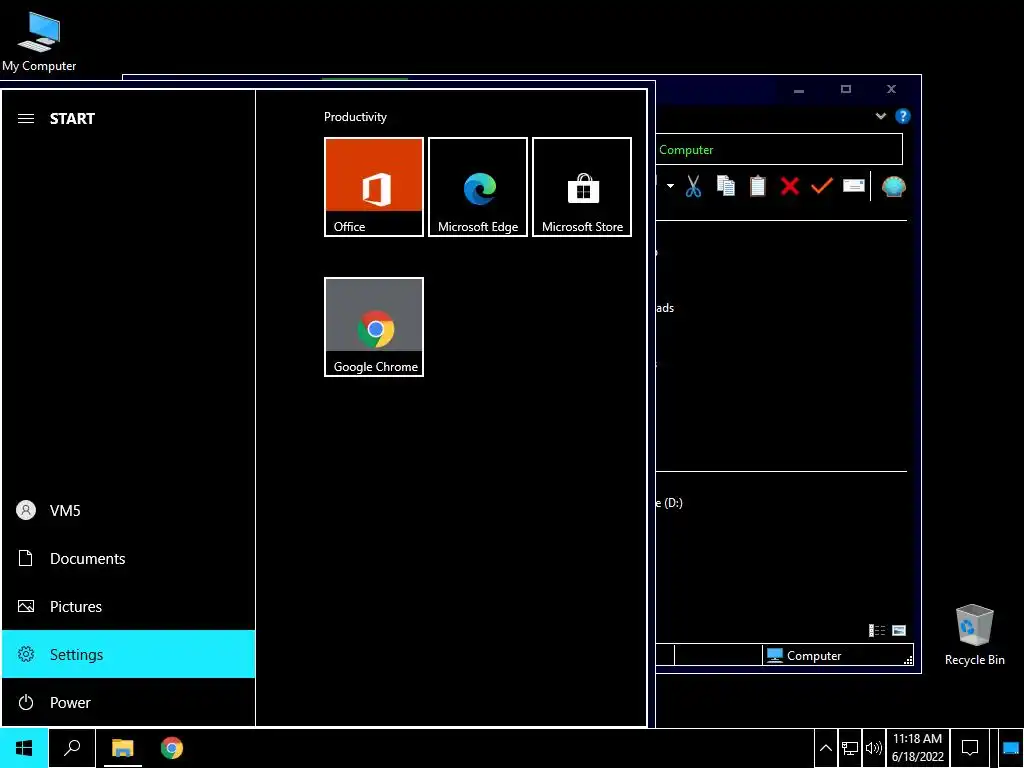The image size is (1024, 768).
Task: Open VM5 user account options
Action: pos(128,510)
